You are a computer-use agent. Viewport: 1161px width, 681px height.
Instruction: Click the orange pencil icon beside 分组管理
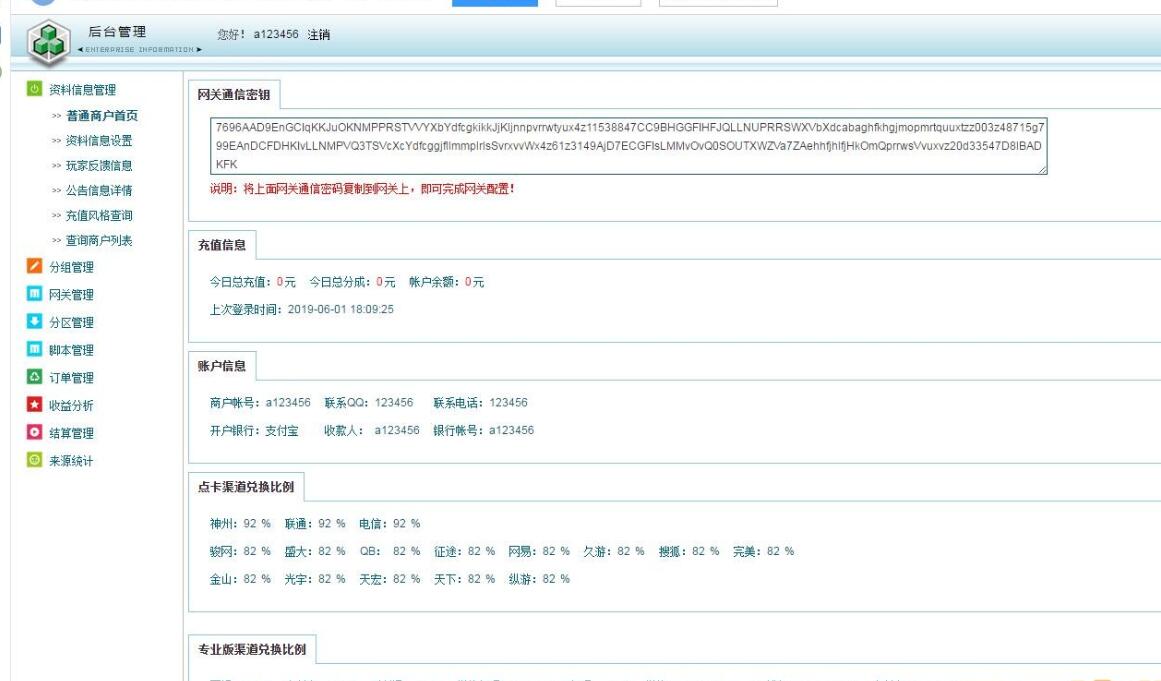pyautogui.click(x=32, y=267)
